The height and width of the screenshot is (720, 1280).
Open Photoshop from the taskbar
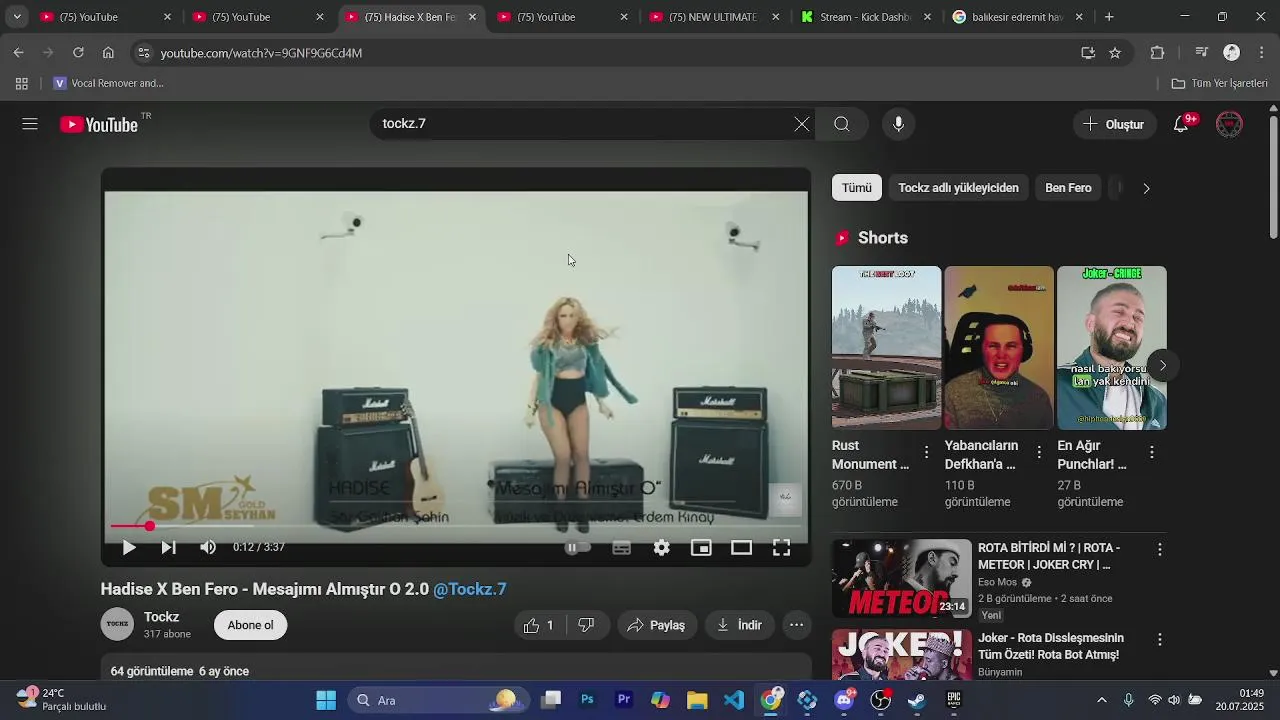[x=588, y=700]
